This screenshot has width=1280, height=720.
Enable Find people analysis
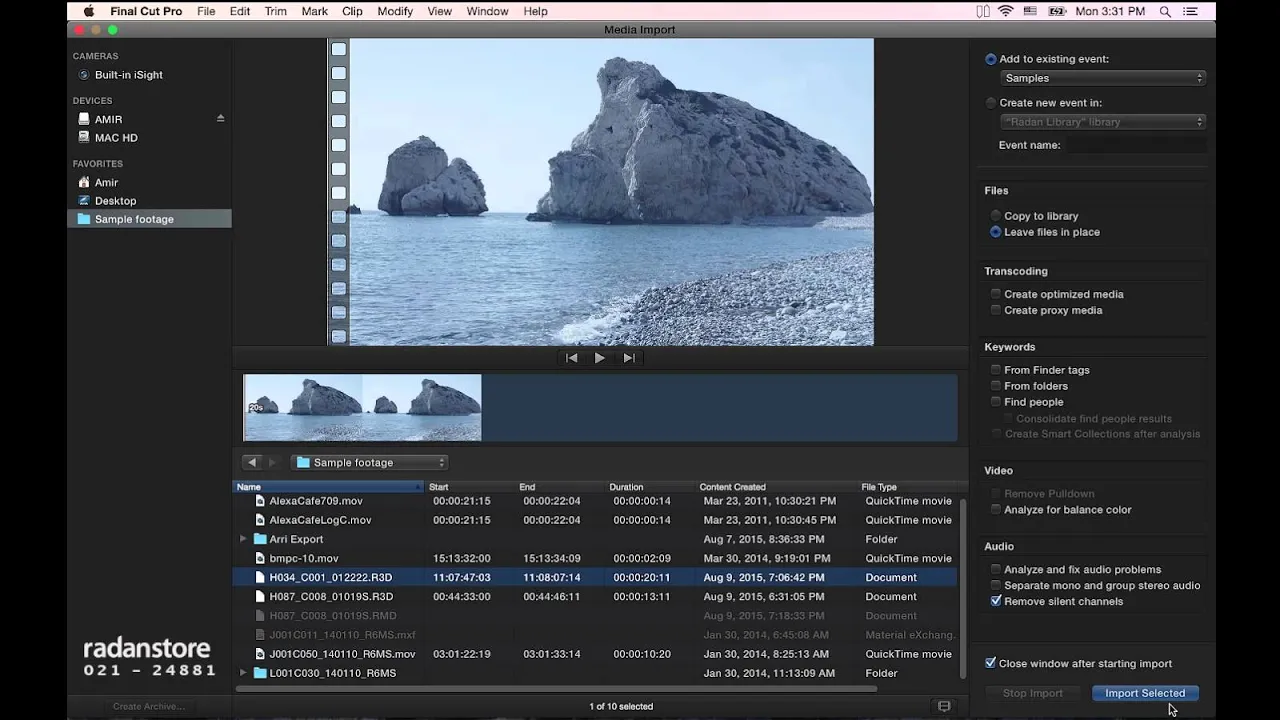click(995, 402)
